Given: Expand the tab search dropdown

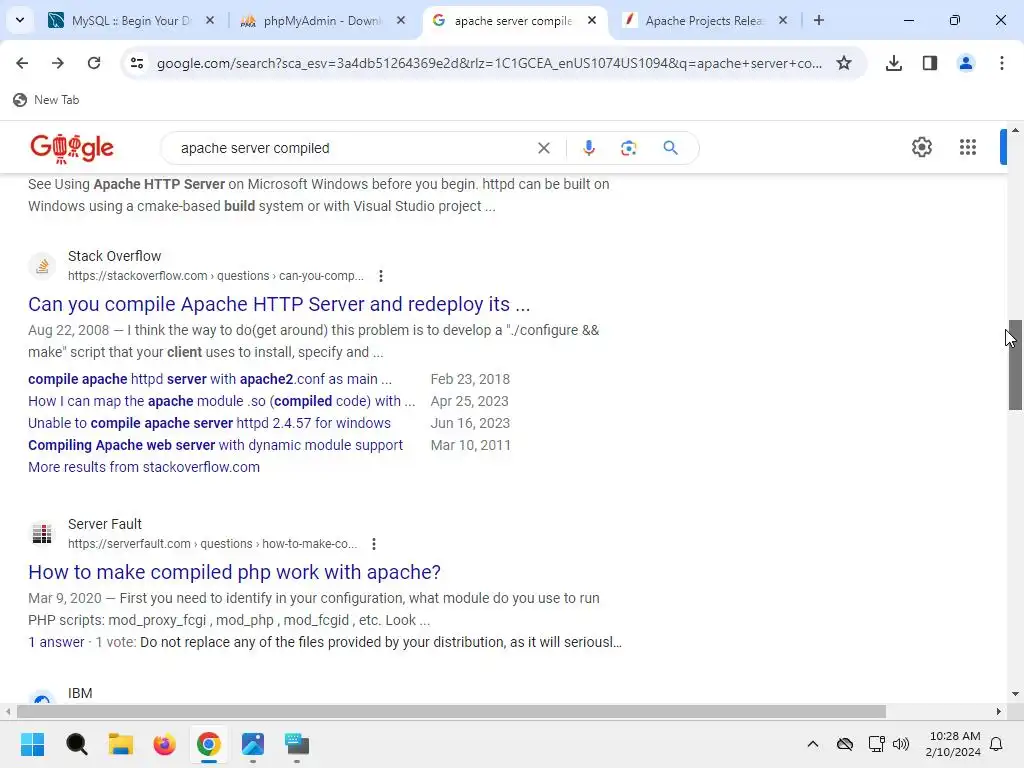Looking at the screenshot, I should point(20,20).
